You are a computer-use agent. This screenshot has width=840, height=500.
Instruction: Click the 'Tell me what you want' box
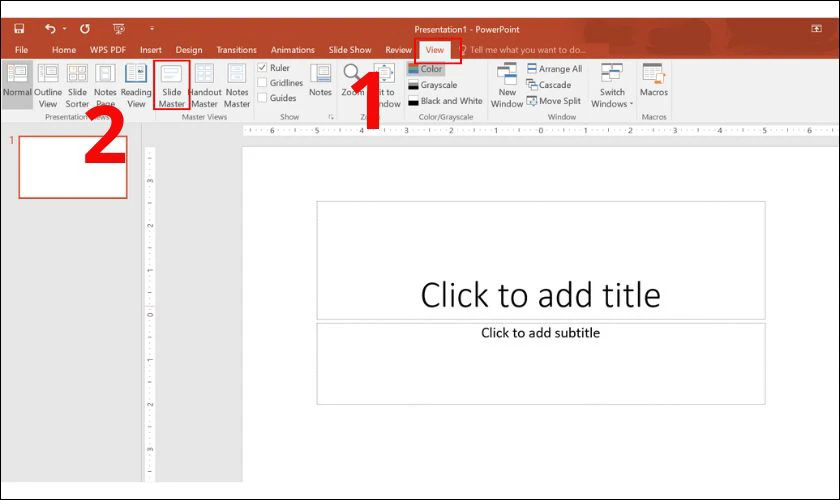[537, 49]
